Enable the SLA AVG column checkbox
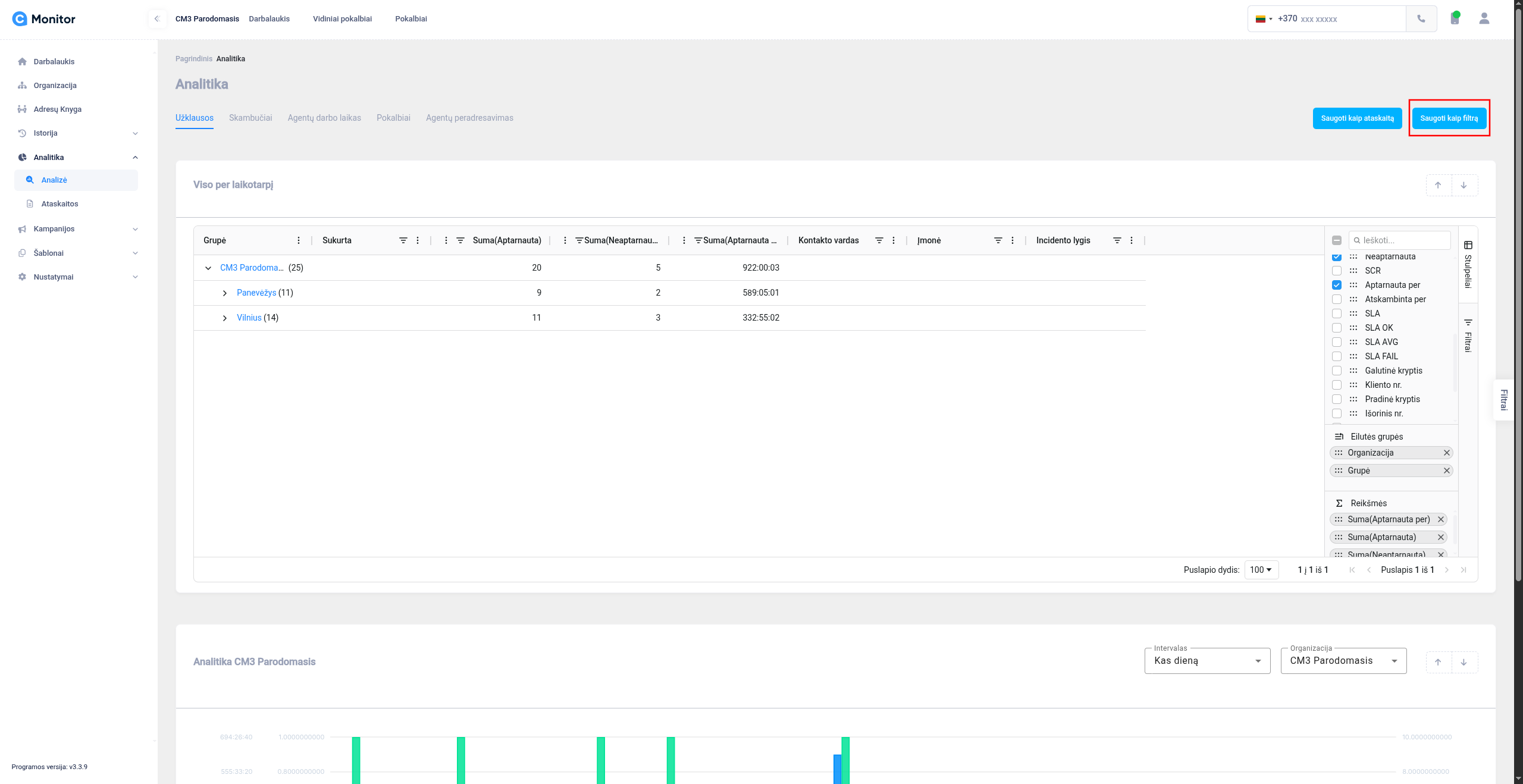 tap(1337, 342)
